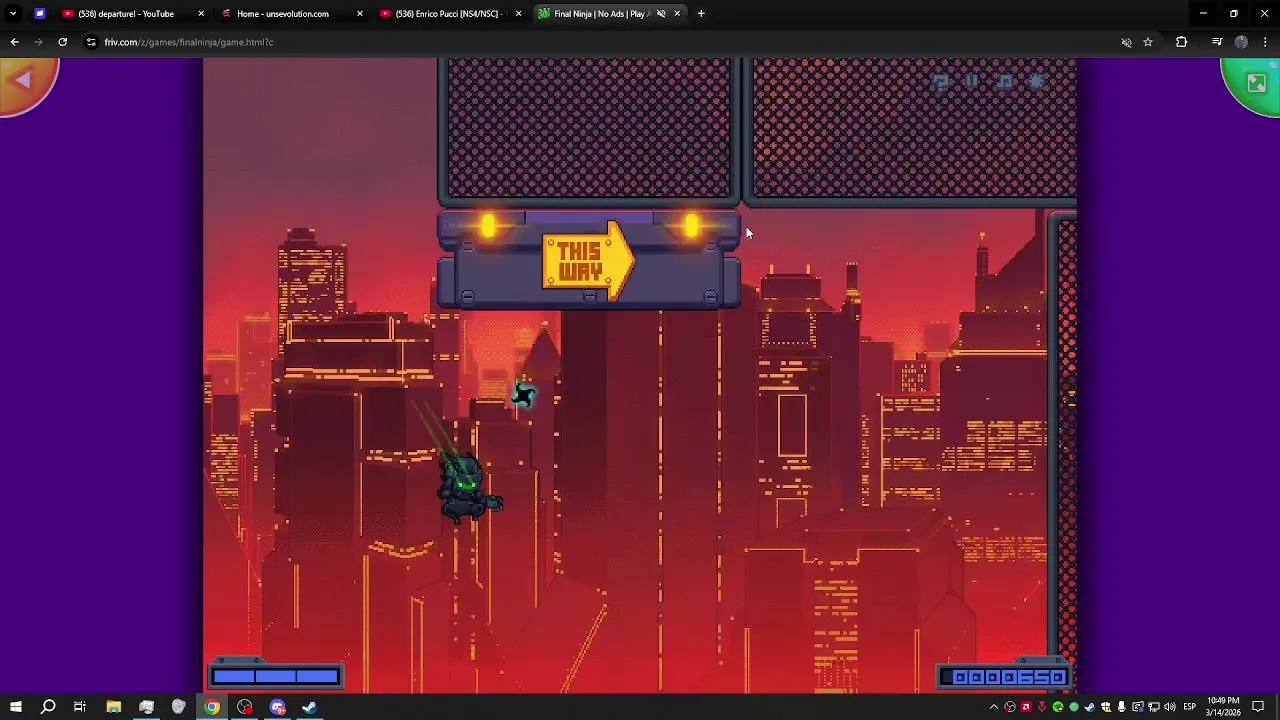1280x720 pixels.
Task: Open the Chrome extensions puzzle icon
Action: [1181, 42]
